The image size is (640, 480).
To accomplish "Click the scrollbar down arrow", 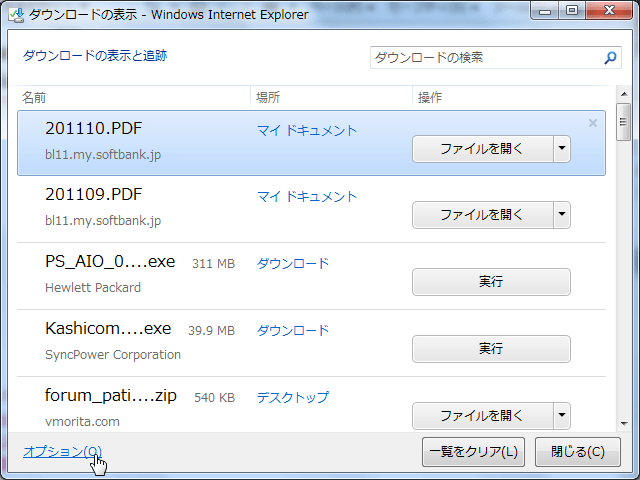I will tap(624, 424).
